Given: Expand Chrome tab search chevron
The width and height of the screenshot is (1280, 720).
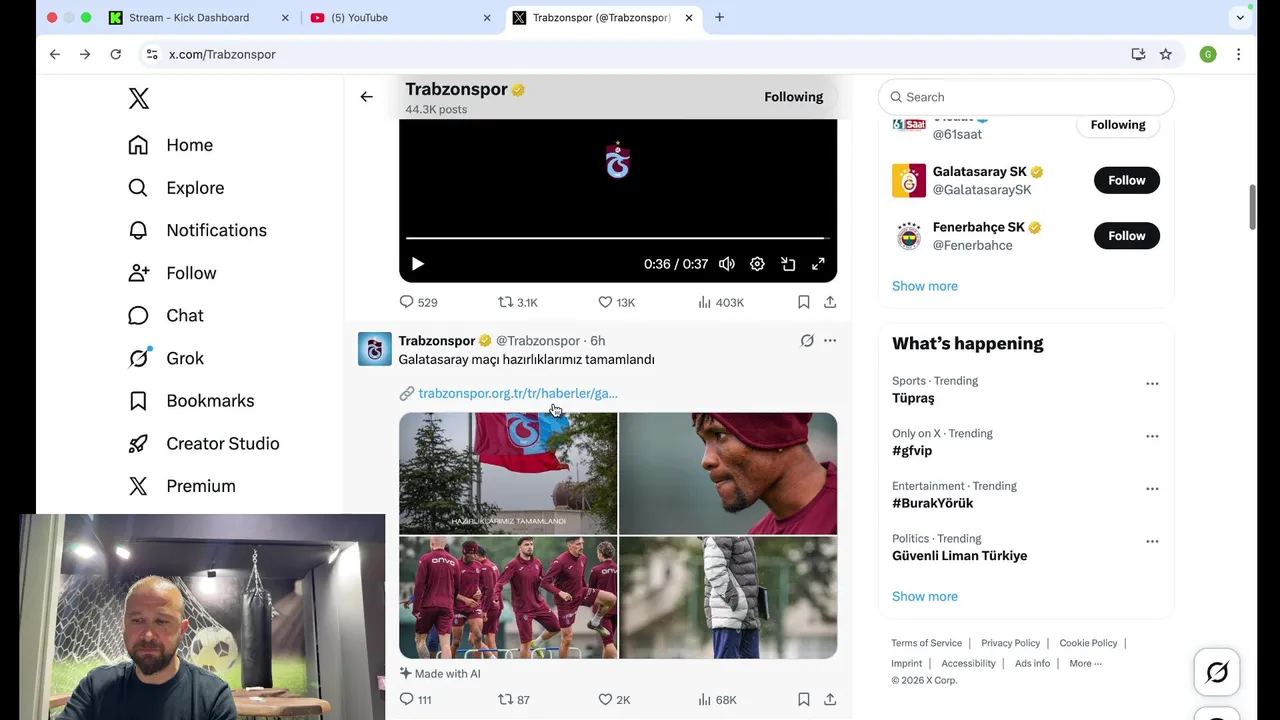Looking at the screenshot, I should 1240,17.
